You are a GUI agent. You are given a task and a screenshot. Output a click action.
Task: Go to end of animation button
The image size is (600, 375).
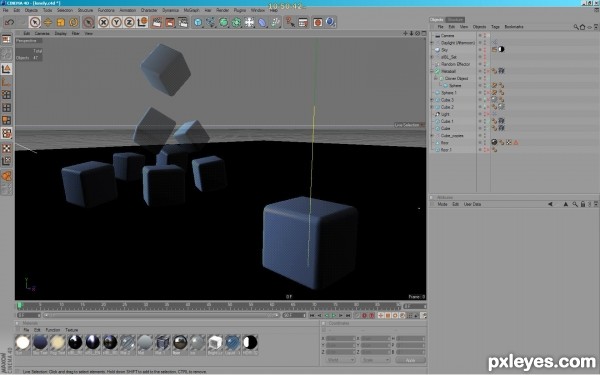click(348, 316)
